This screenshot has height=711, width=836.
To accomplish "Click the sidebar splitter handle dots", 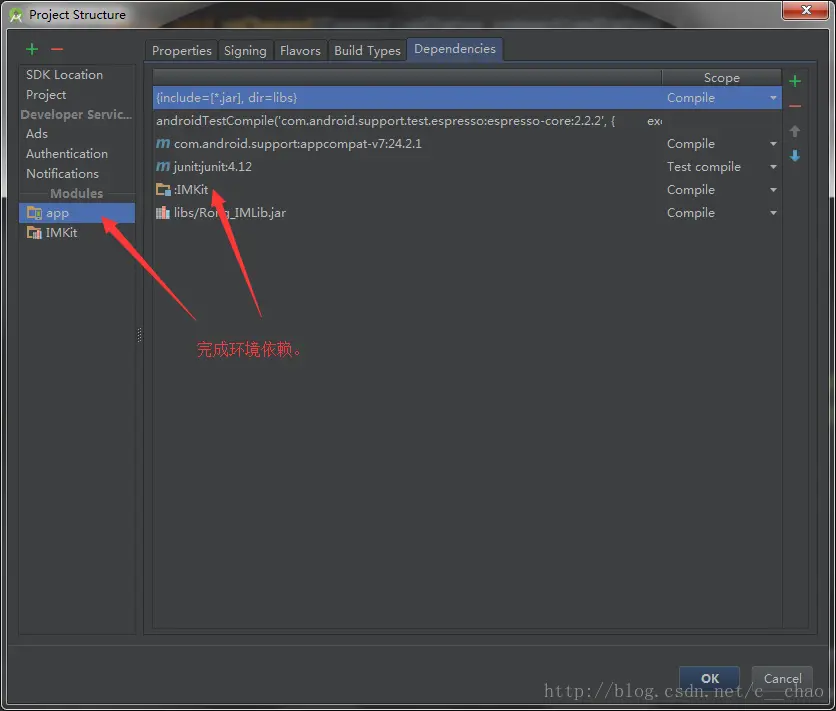I will (140, 335).
